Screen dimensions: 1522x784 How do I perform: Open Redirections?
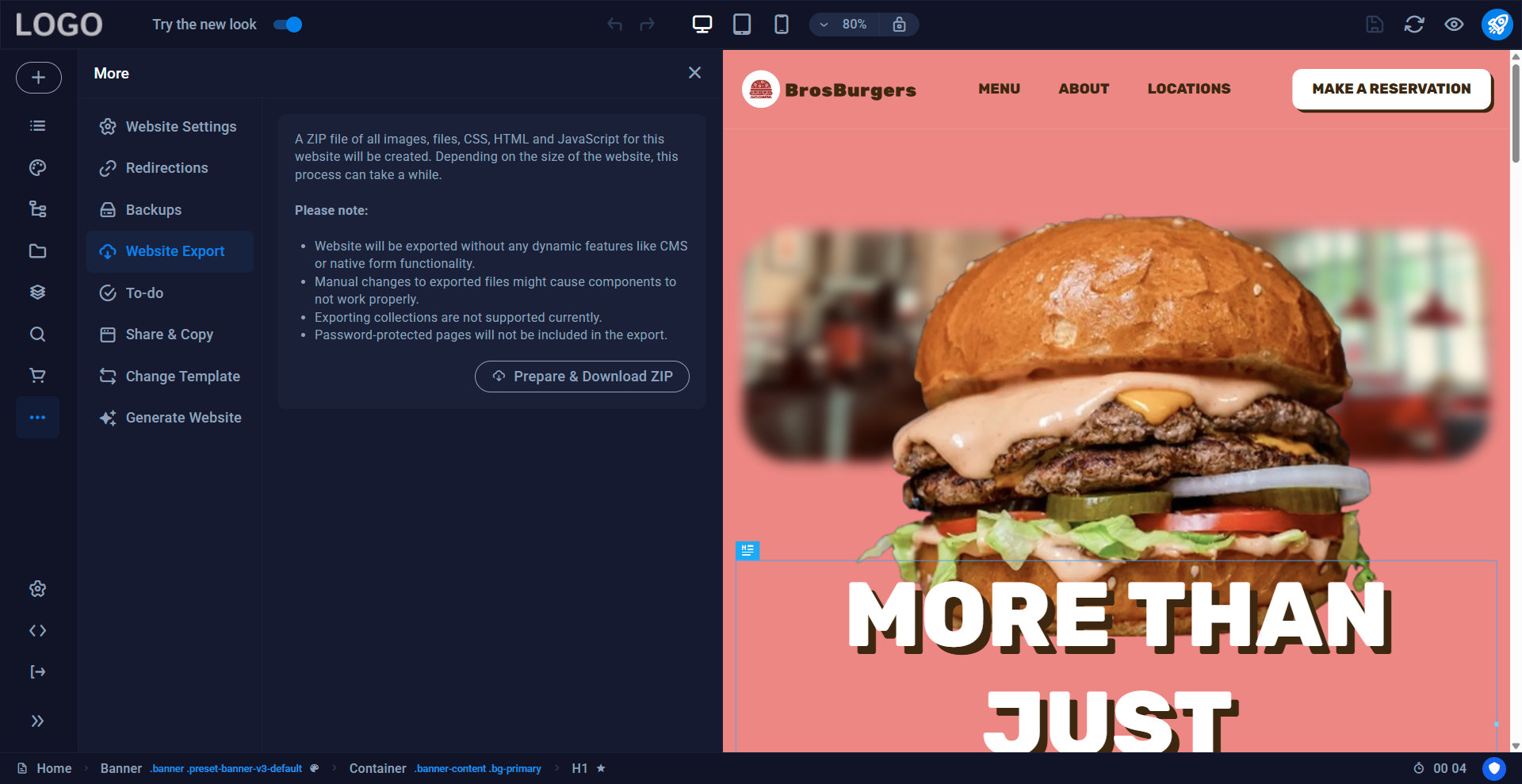coord(170,168)
